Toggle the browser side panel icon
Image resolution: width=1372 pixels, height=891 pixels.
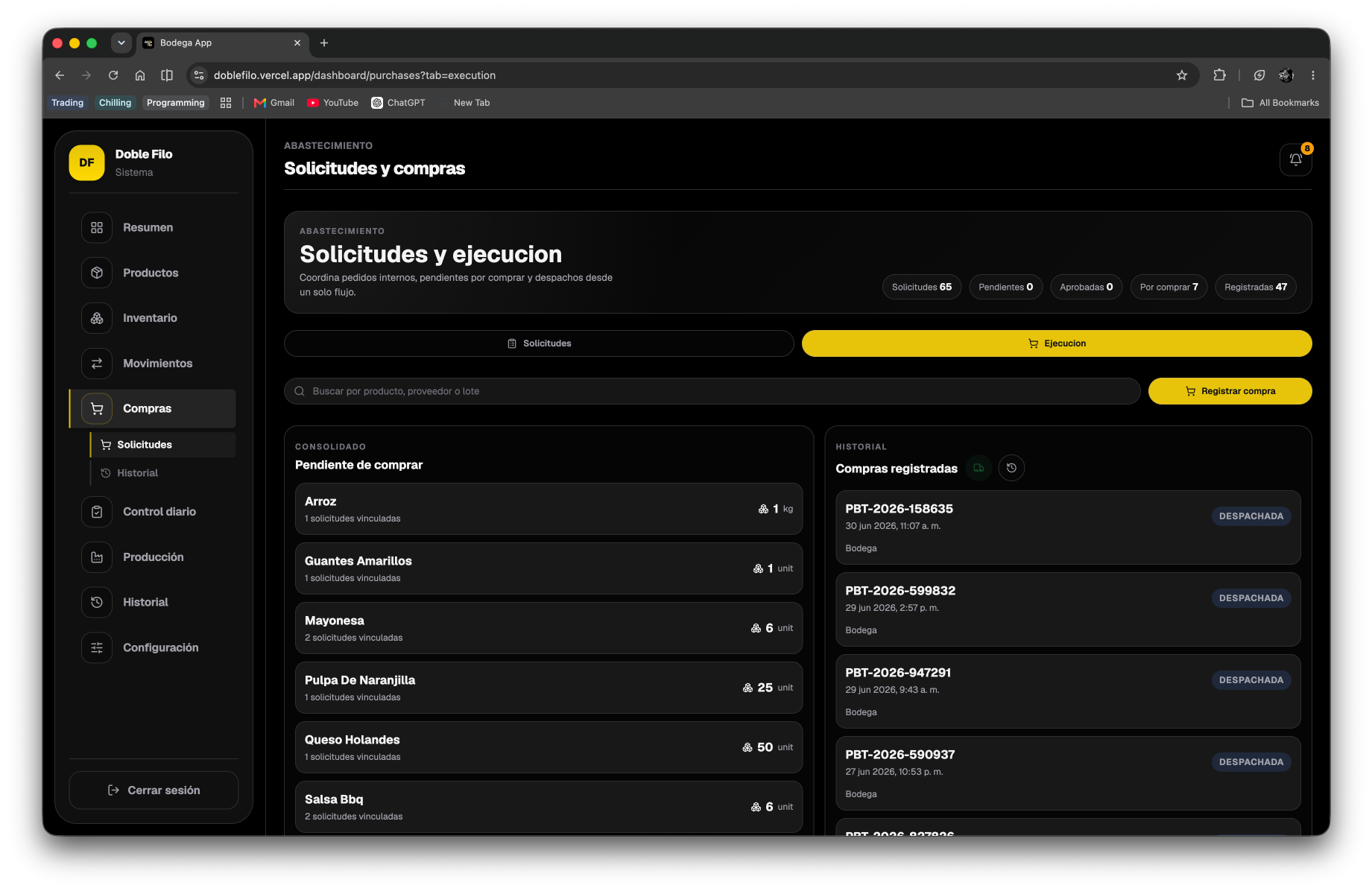tap(167, 75)
